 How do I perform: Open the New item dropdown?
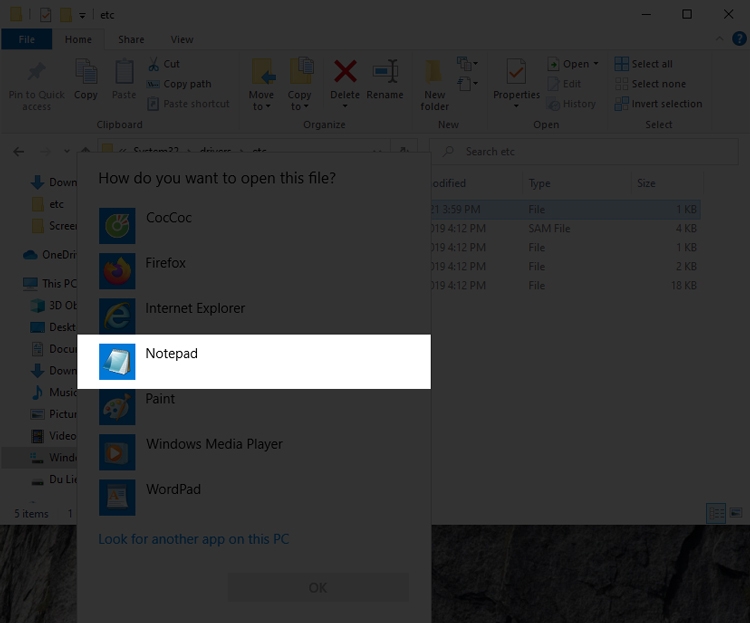[x=467, y=63]
